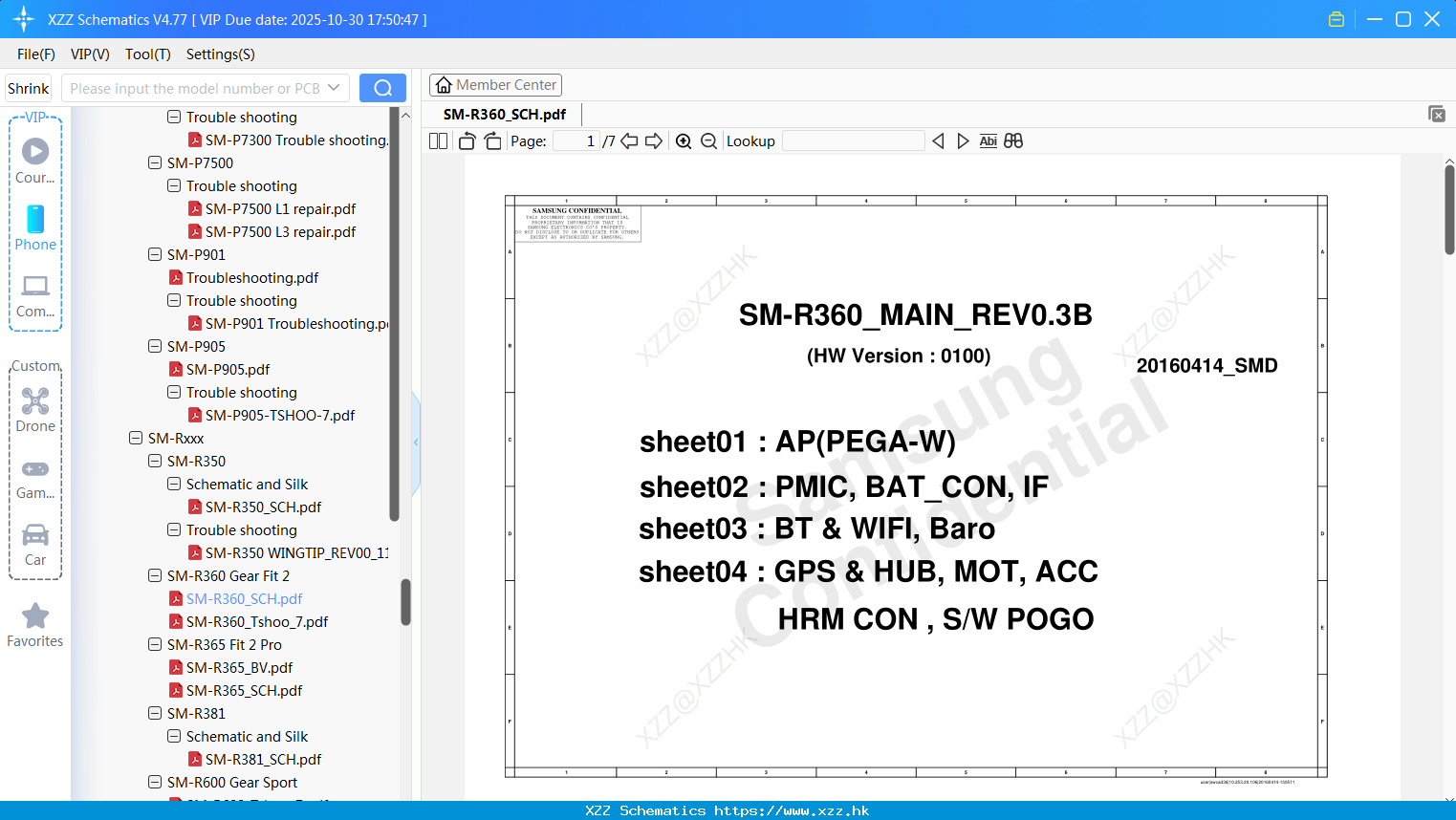Zoom out of the schematic

point(708,141)
